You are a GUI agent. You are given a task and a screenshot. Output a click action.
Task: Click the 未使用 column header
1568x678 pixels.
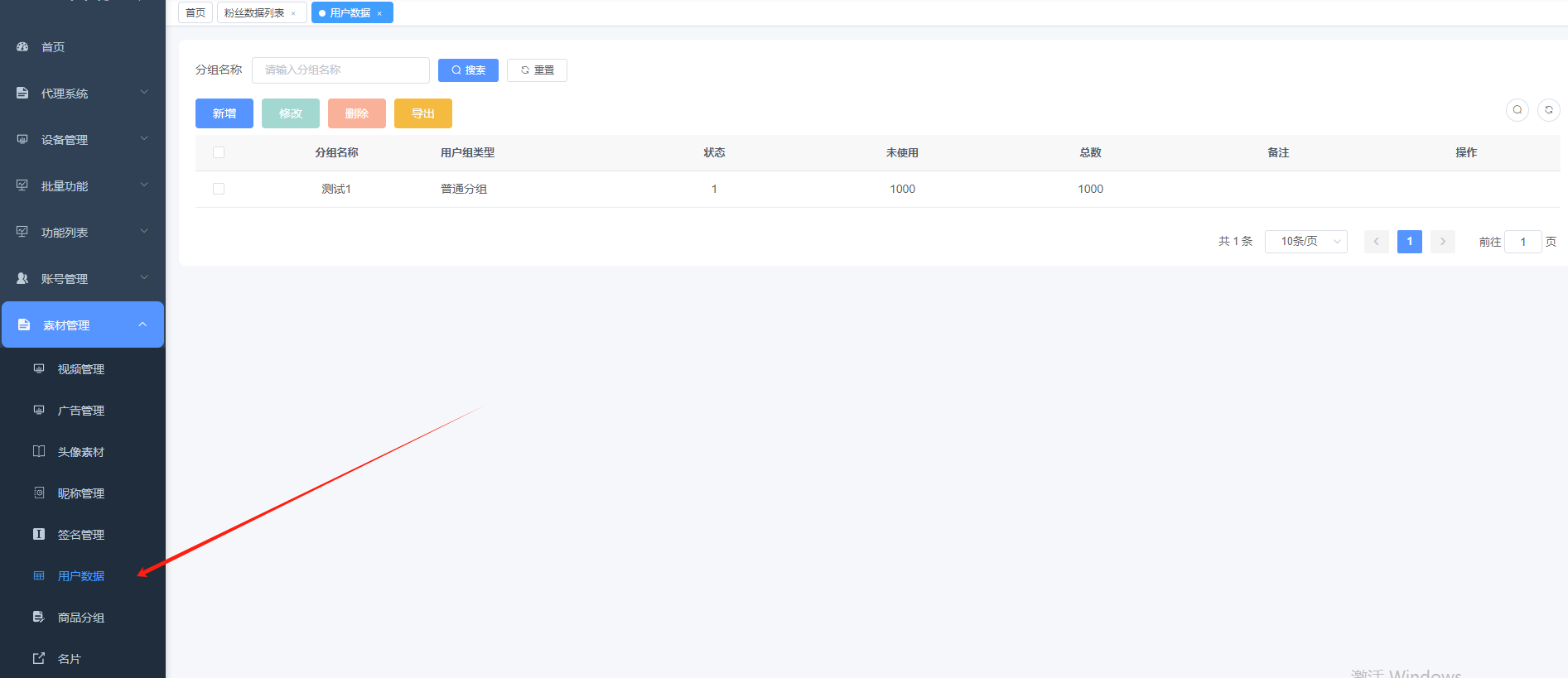[902, 152]
